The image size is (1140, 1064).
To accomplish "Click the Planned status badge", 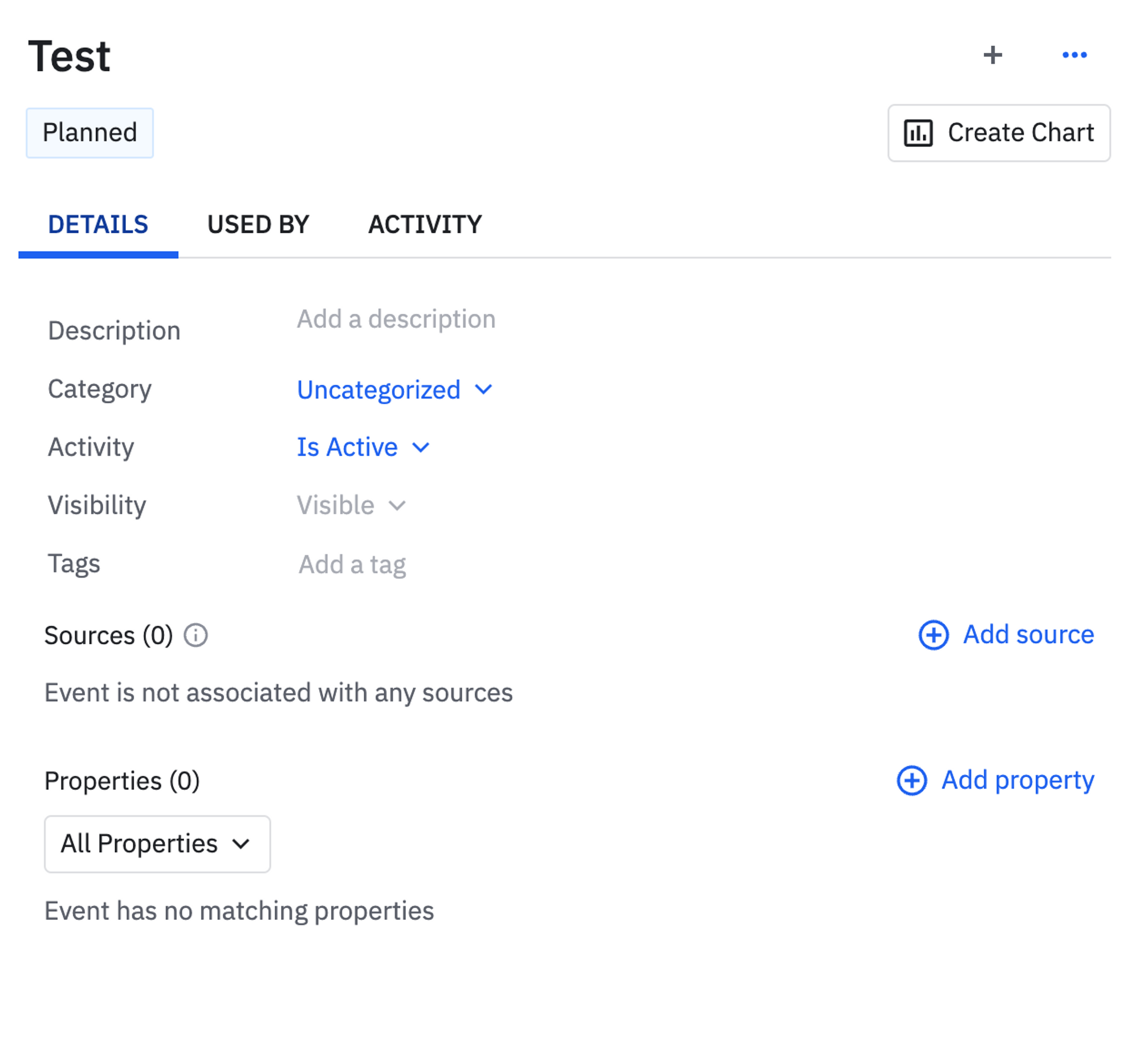I will click(90, 133).
